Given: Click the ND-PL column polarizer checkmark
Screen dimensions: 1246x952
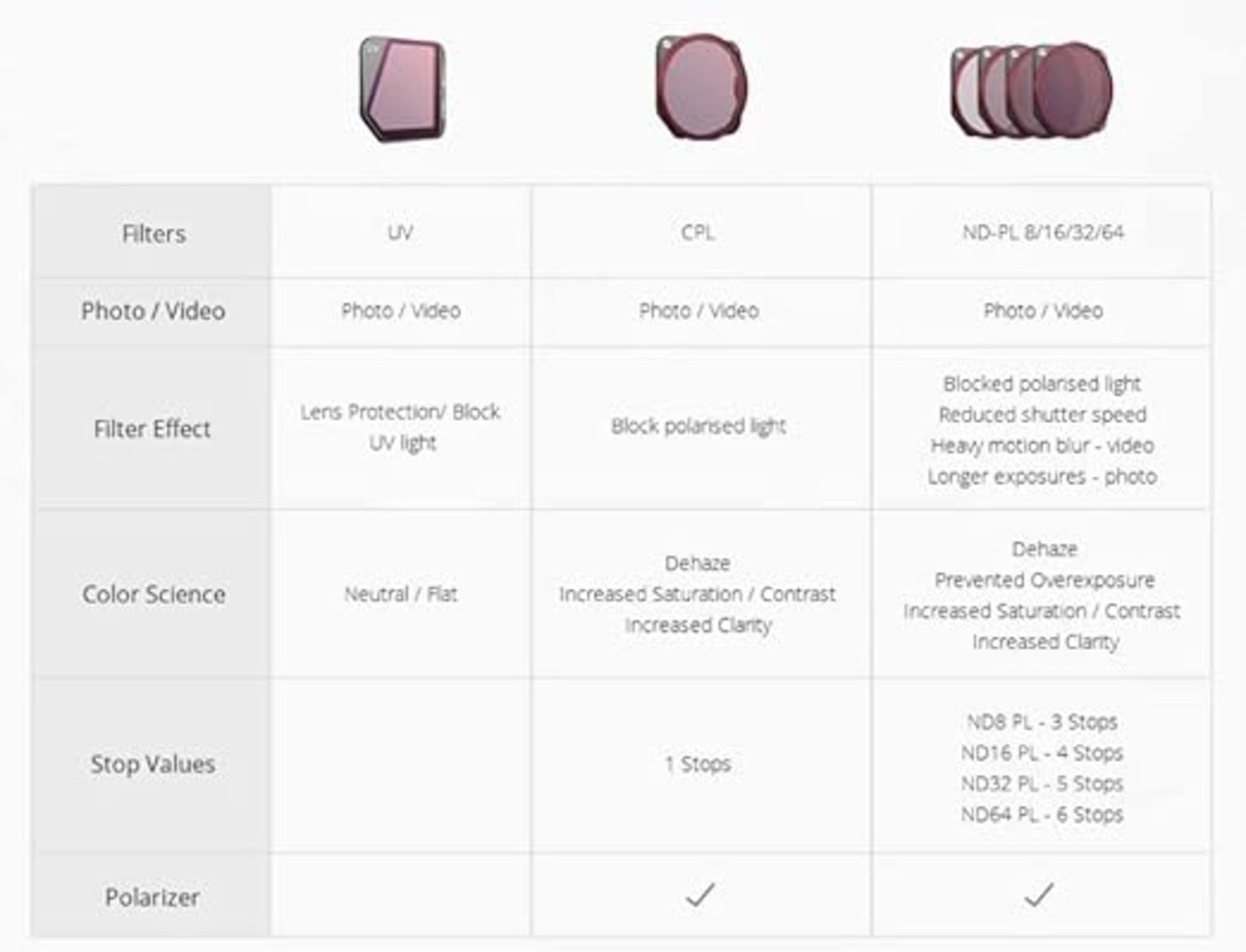Looking at the screenshot, I should click(1039, 894).
